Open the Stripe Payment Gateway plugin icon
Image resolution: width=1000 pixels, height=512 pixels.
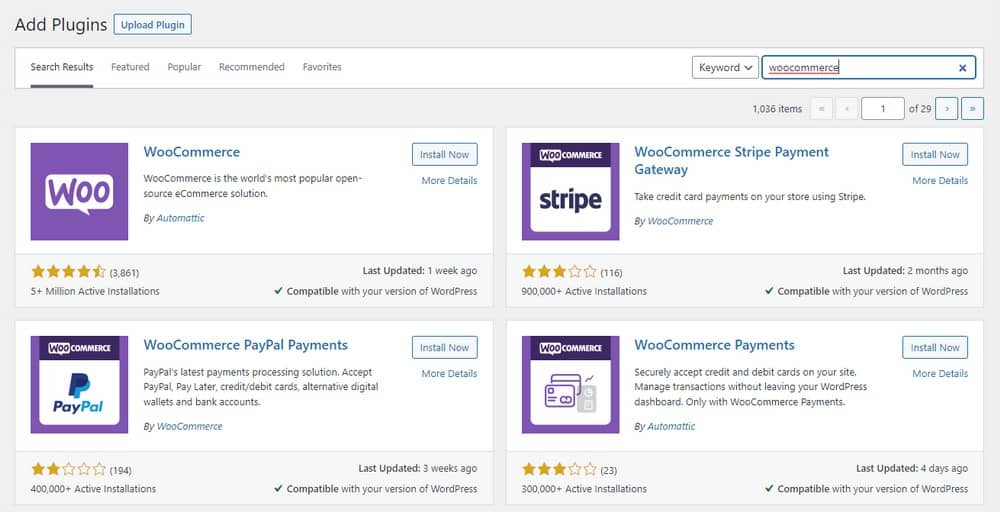[570, 191]
